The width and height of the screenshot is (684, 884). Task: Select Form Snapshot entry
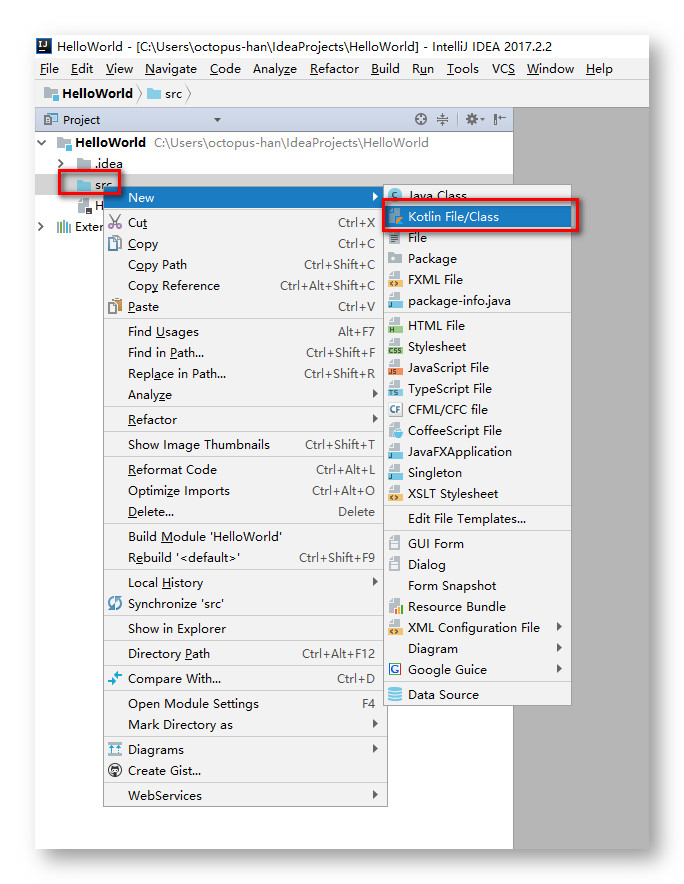click(478, 586)
